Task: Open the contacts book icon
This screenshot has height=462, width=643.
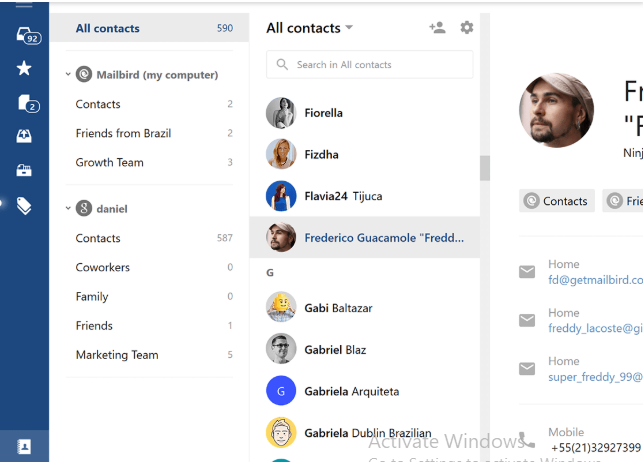Action: pos(24,446)
